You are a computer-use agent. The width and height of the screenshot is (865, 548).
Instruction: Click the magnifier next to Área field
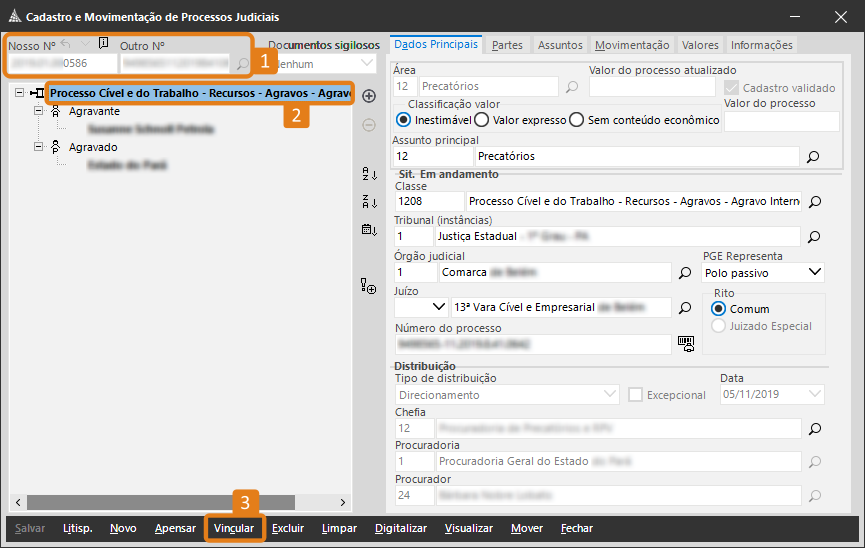click(572, 87)
